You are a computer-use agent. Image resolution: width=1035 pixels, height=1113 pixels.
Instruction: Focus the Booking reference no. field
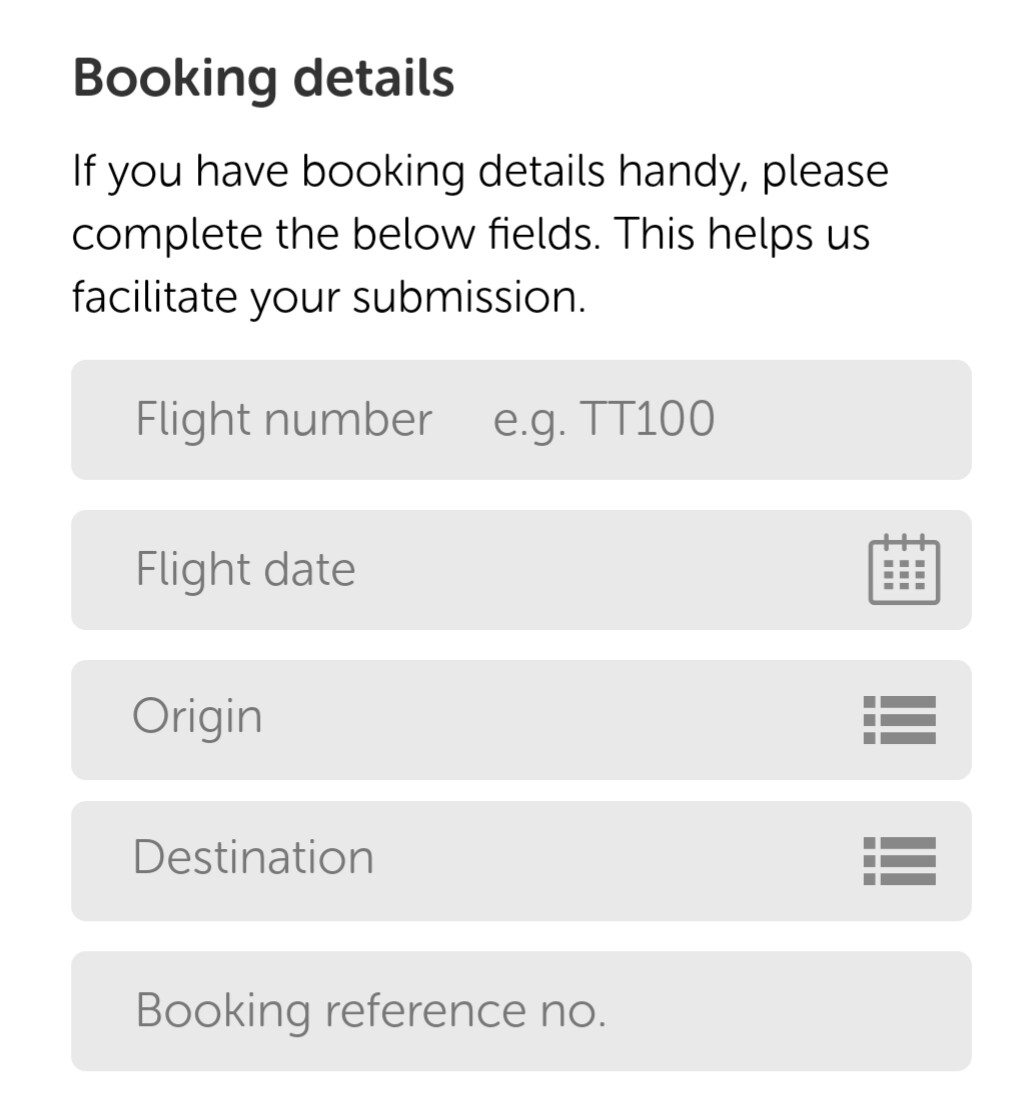tap(521, 1011)
